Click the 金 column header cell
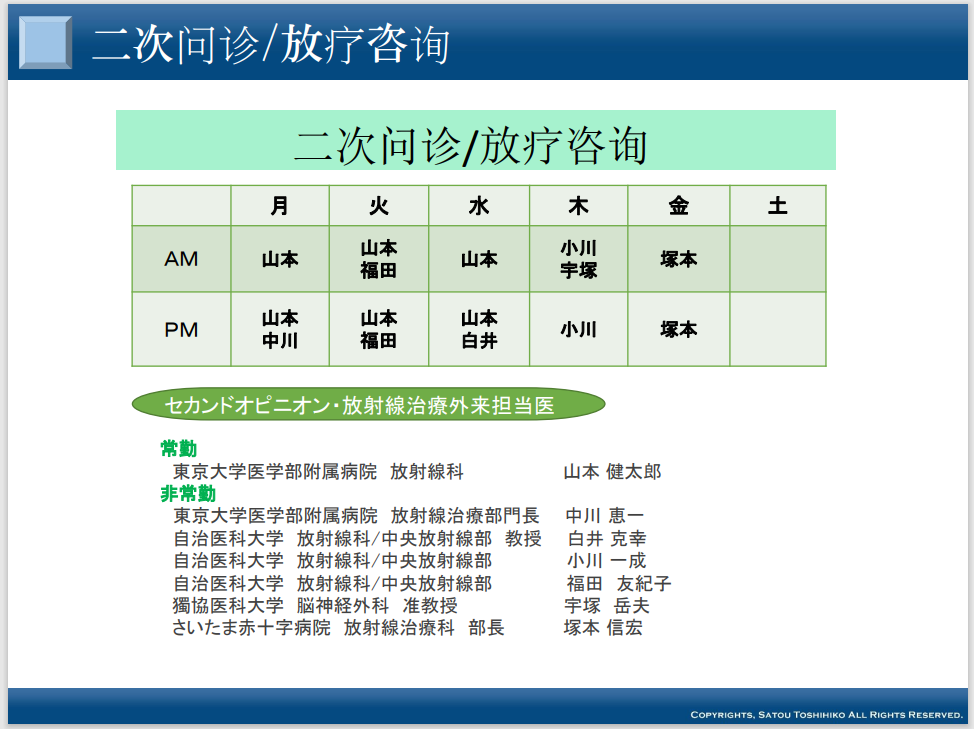The height and width of the screenshot is (729, 974). (678, 206)
